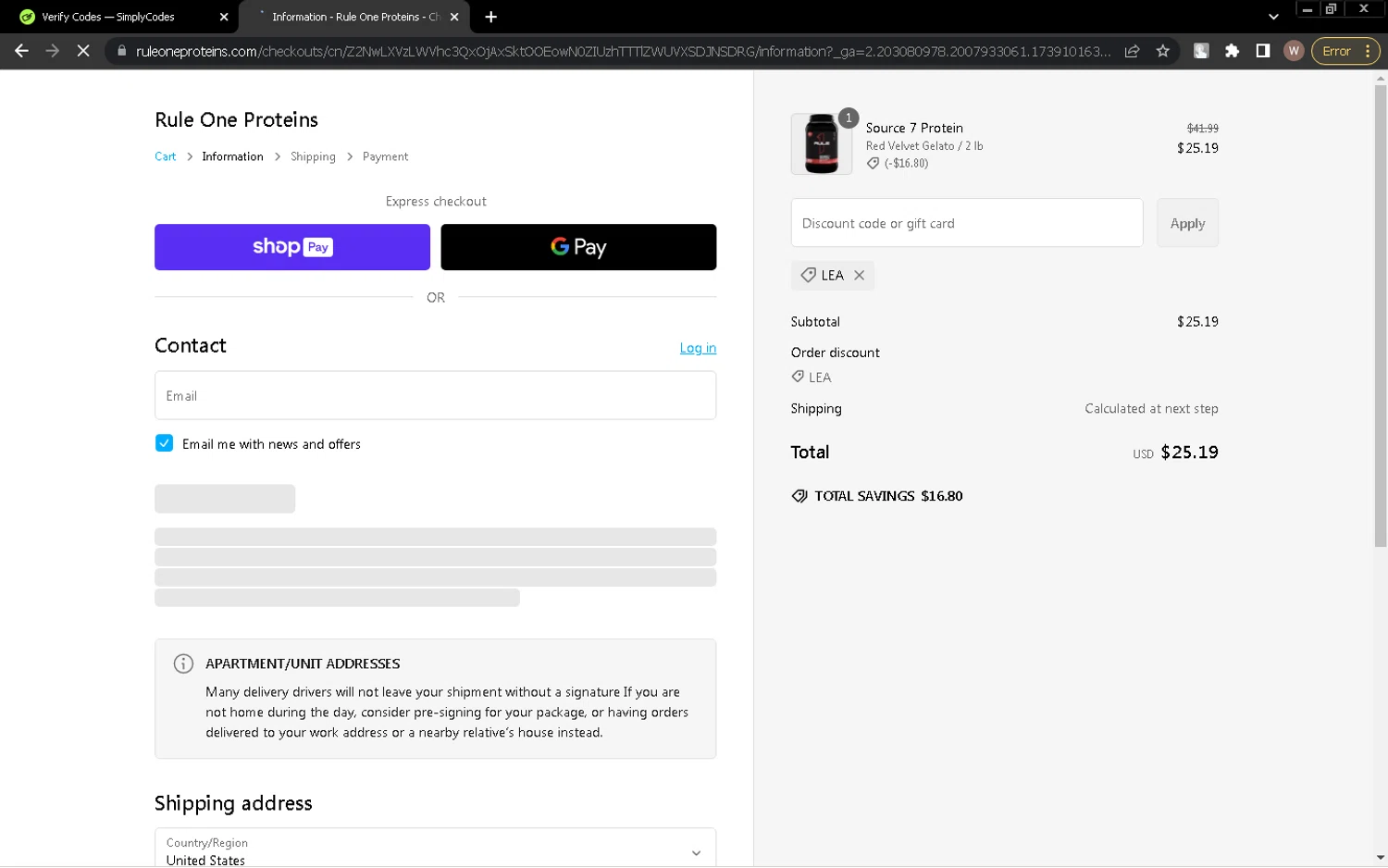Open a new browser tab with plus
1388x868 pixels.
[490, 17]
